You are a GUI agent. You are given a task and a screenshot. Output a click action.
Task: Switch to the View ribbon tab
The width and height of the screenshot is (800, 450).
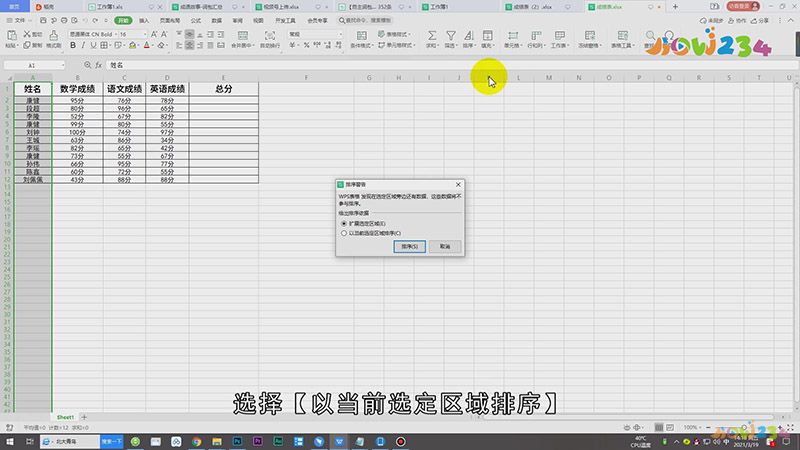point(258,20)
